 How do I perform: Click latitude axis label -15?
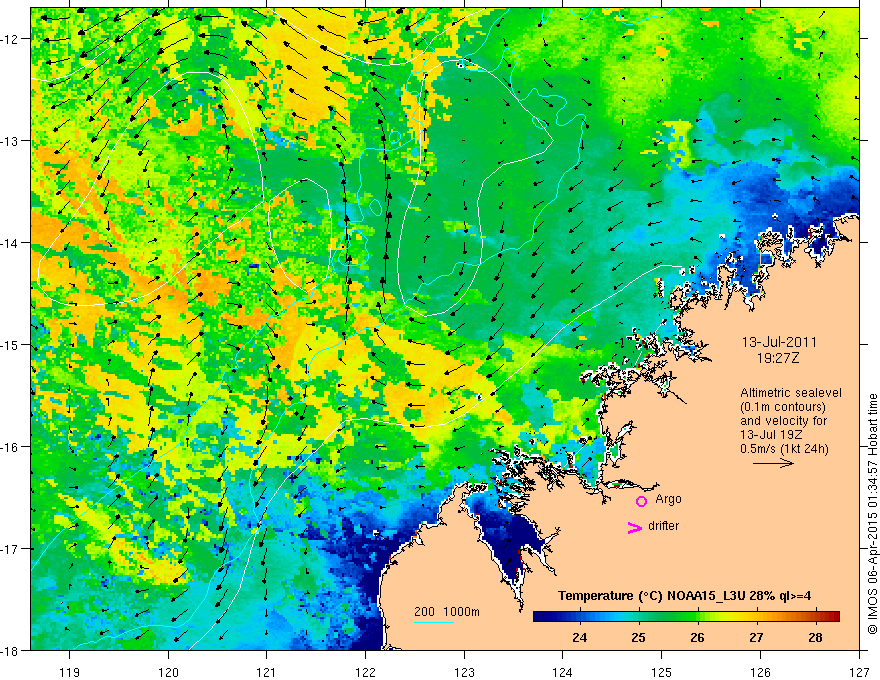point(10,345)
